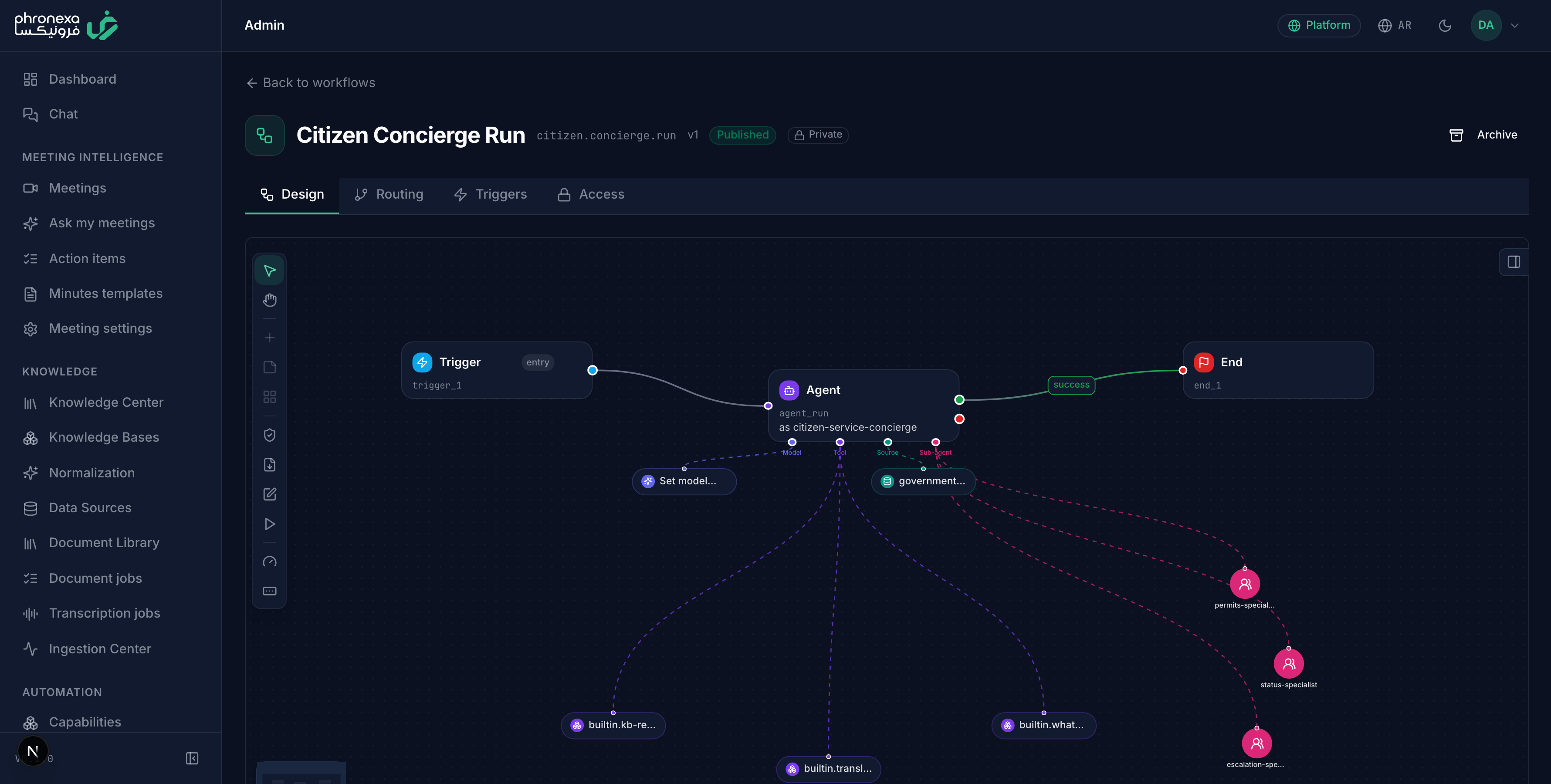Open the Triggers tab
The width and height of the screenshot is (1551, 784).
point(490,195)
